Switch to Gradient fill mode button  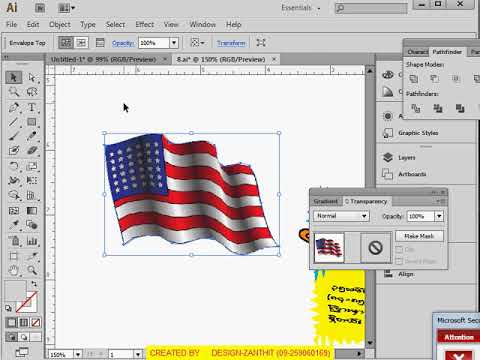(x=24, y=323)
